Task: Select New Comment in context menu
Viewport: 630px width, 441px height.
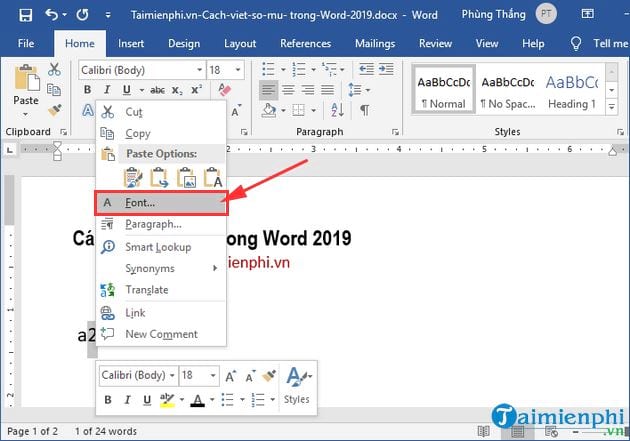Action: (162, 334)
